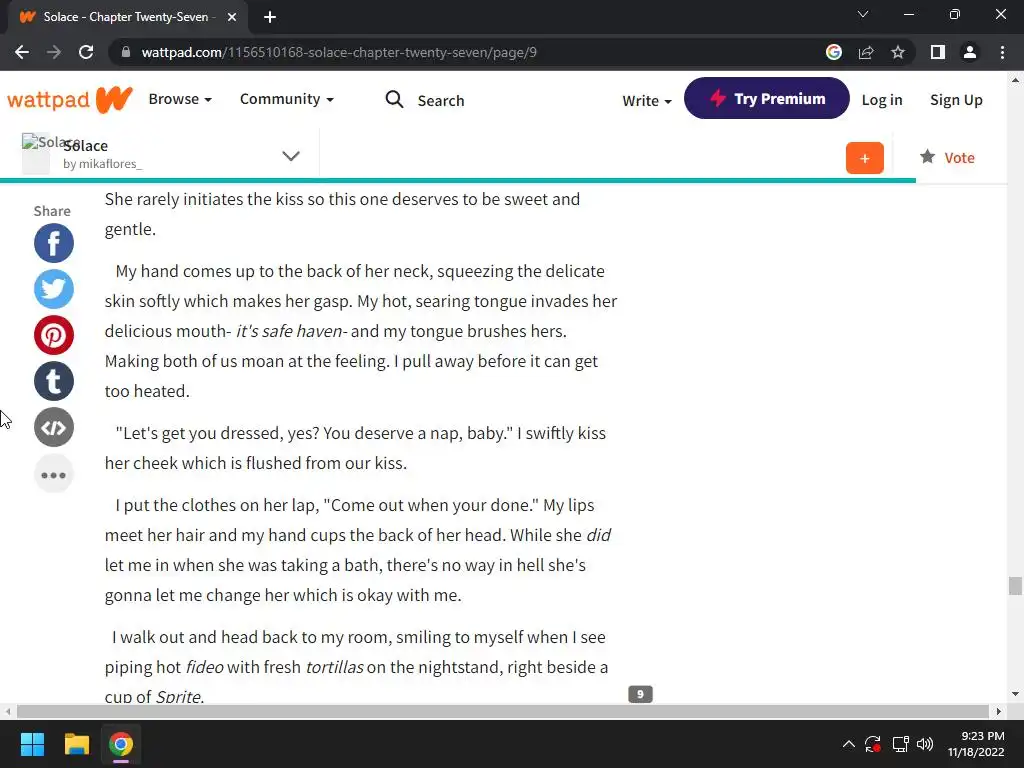Expand Community menu

287,99
